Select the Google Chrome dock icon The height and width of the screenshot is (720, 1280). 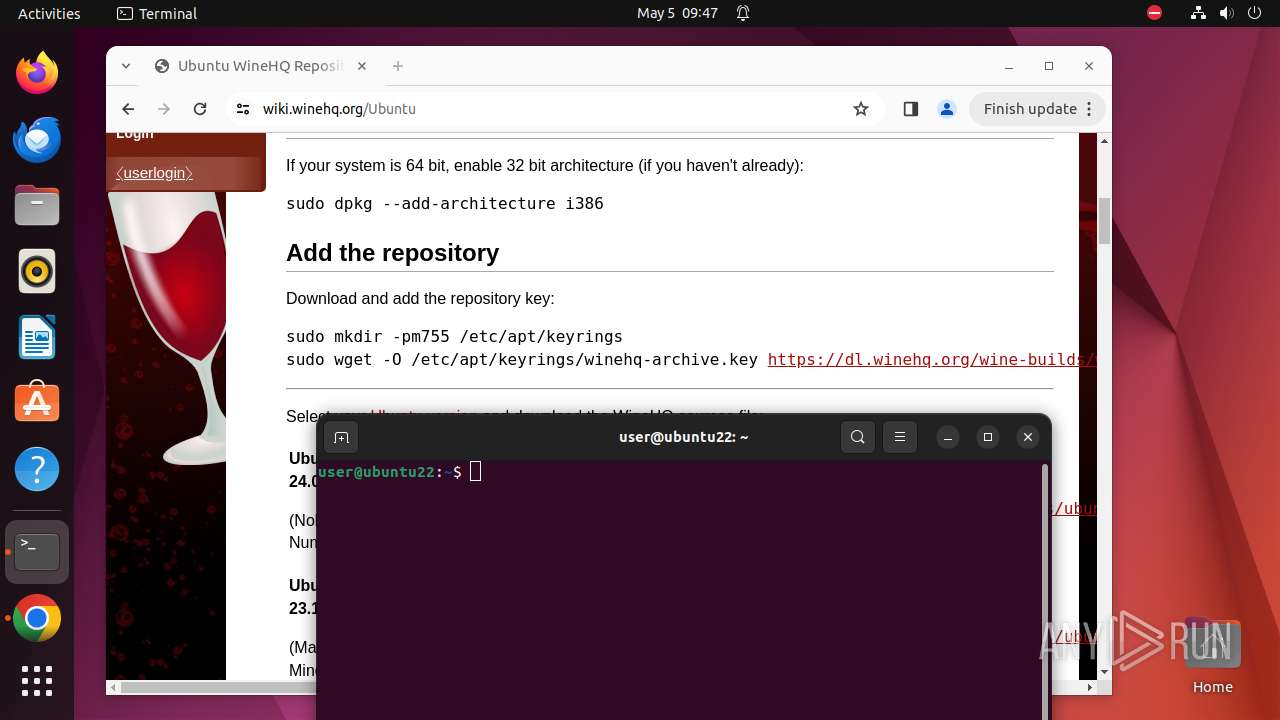tap(37, 619)
